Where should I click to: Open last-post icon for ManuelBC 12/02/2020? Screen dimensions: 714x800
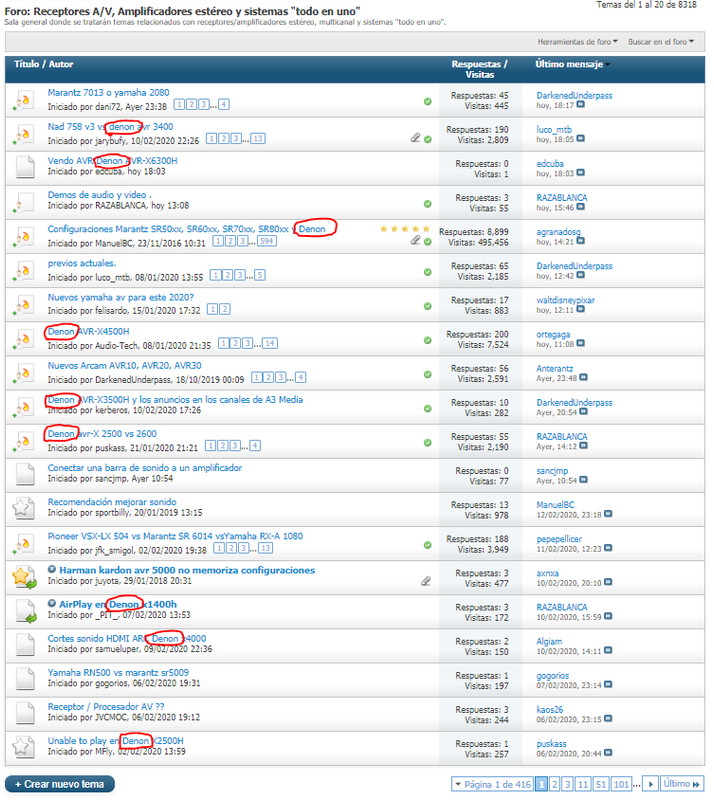tap(608, 514)
